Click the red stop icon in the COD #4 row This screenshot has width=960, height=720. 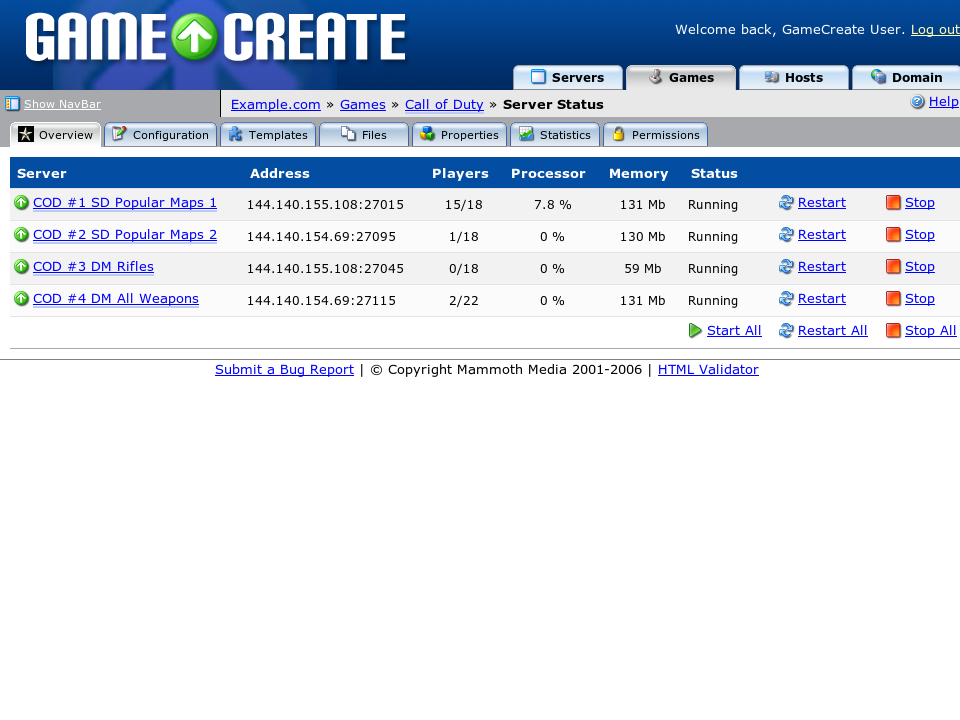pos(893,298)
